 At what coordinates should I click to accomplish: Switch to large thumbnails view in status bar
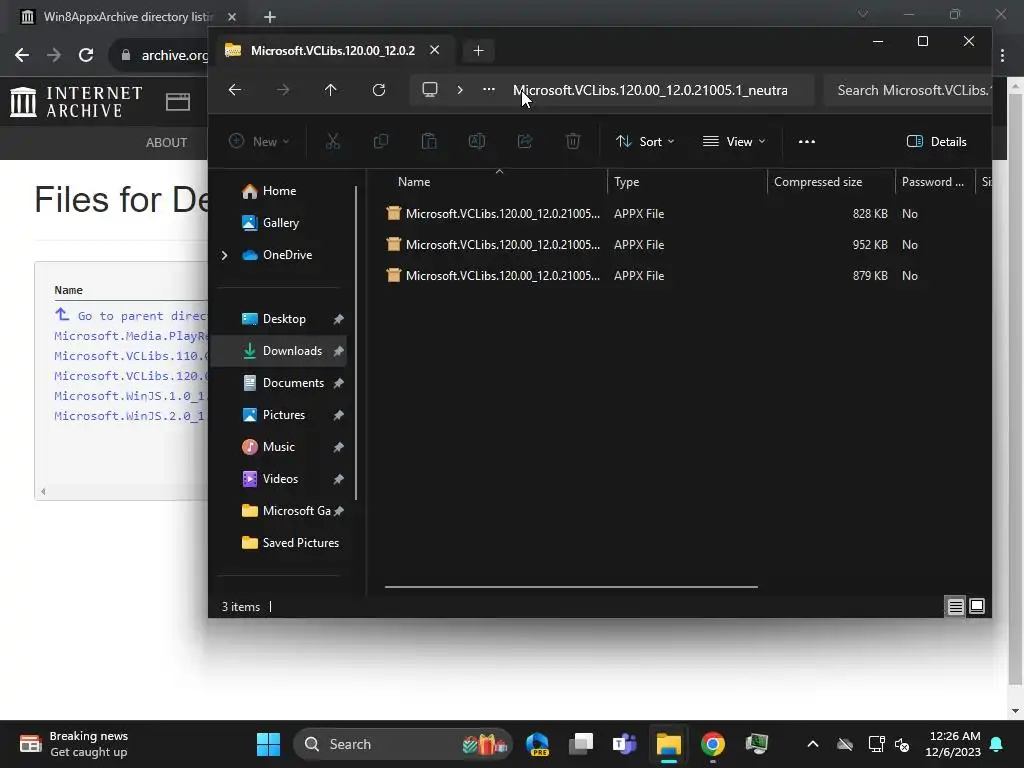(x=977, y=607)
